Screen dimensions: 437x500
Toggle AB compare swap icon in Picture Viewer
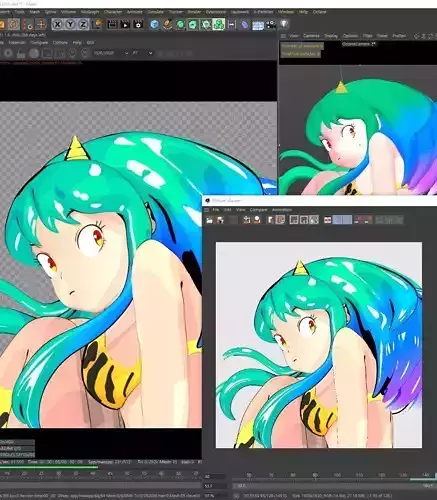pos(314,220)
